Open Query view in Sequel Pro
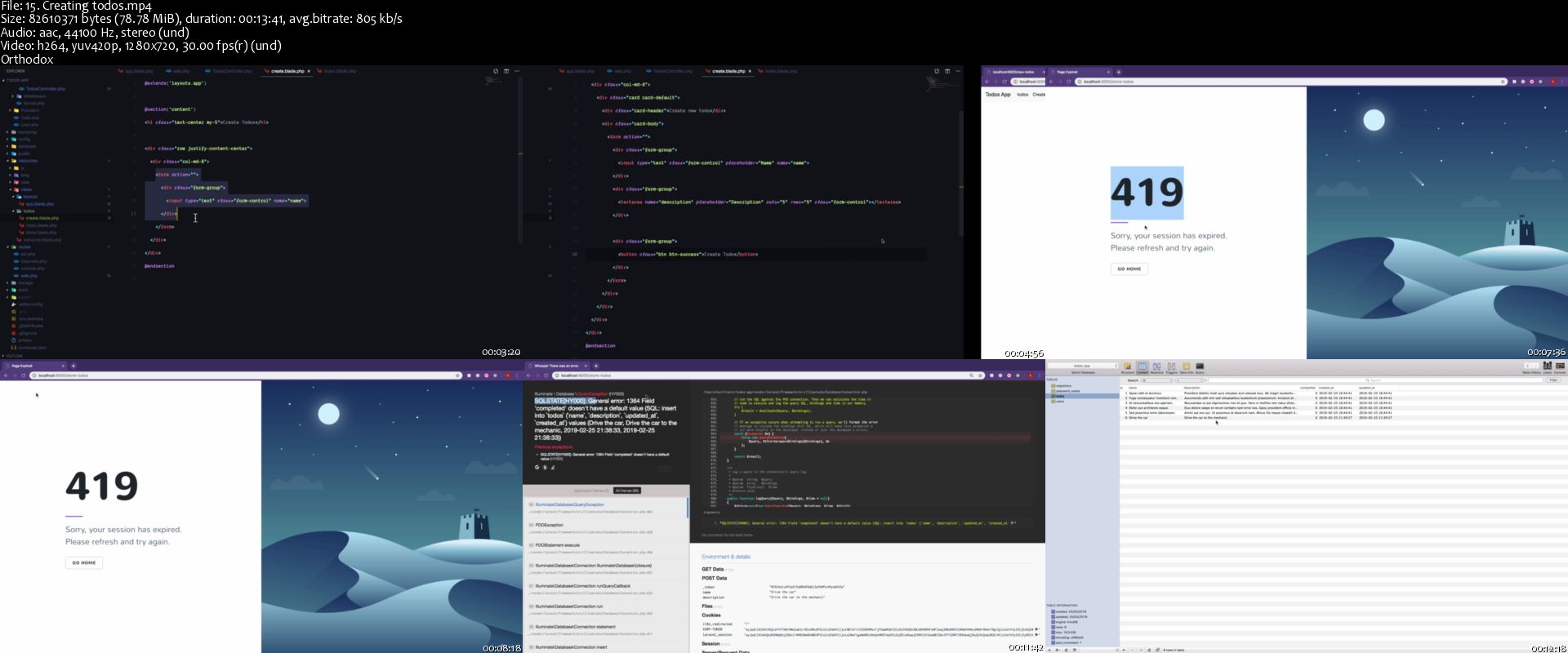This screenshot has width=1568, height=653. tap(1200, 368)
